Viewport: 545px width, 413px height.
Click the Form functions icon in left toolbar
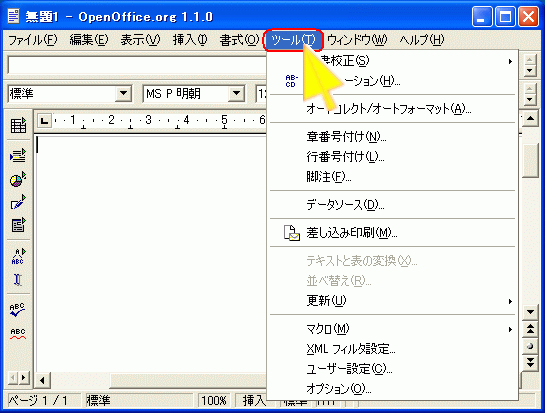[x=18, y=225]
